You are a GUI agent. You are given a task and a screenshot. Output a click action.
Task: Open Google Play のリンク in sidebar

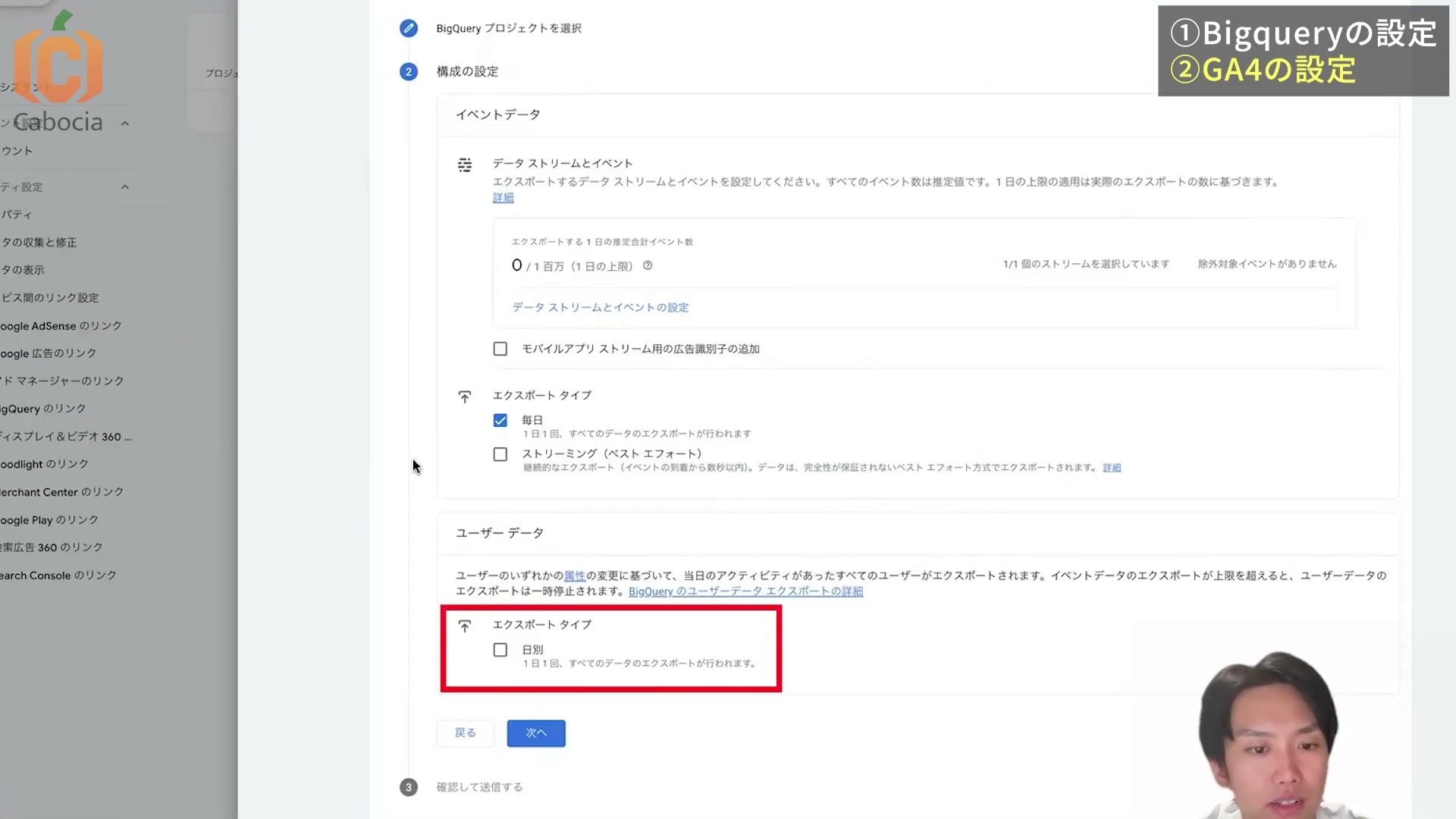pos(49,520)
